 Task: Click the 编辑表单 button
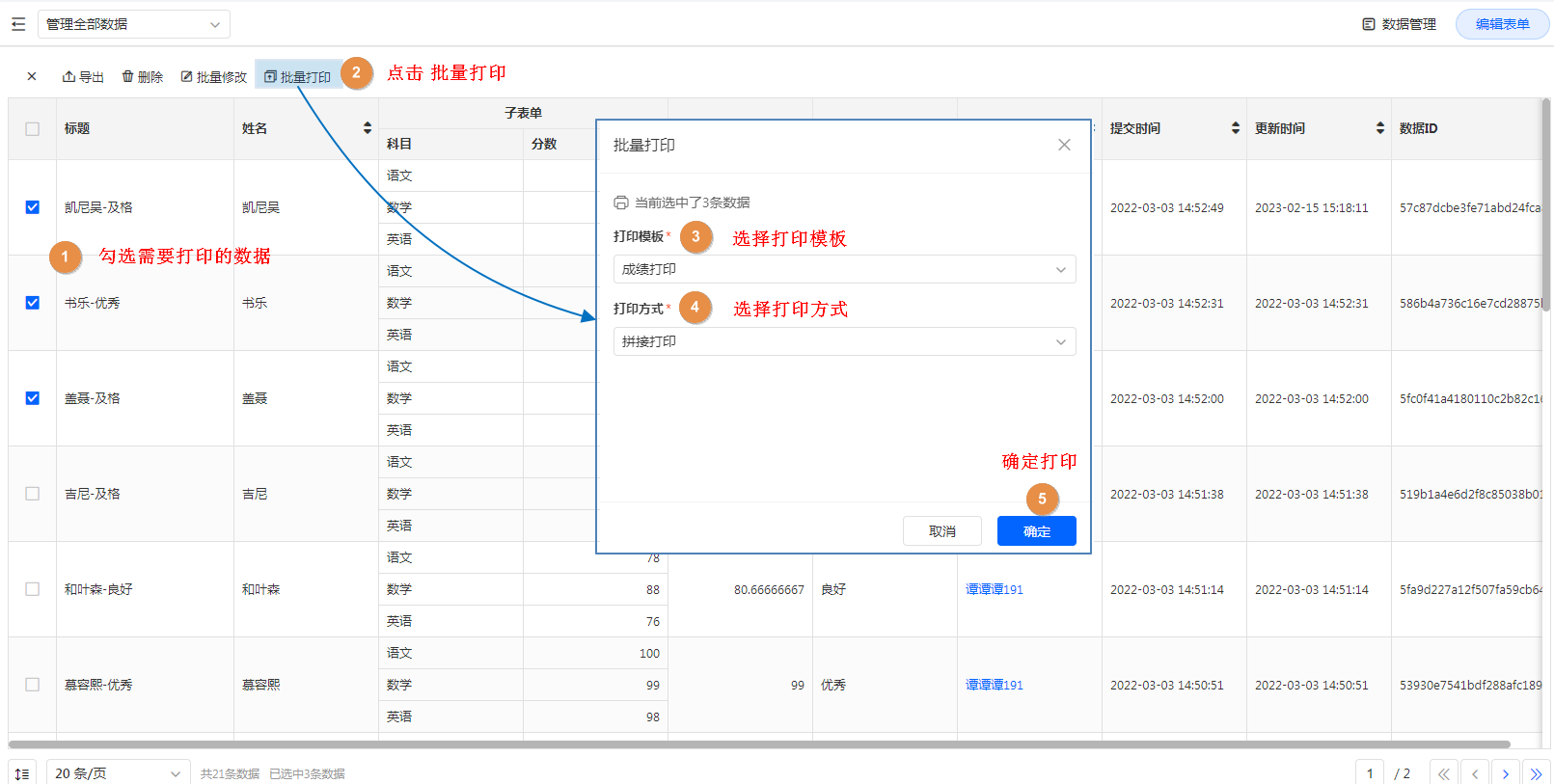[1502, 24]
